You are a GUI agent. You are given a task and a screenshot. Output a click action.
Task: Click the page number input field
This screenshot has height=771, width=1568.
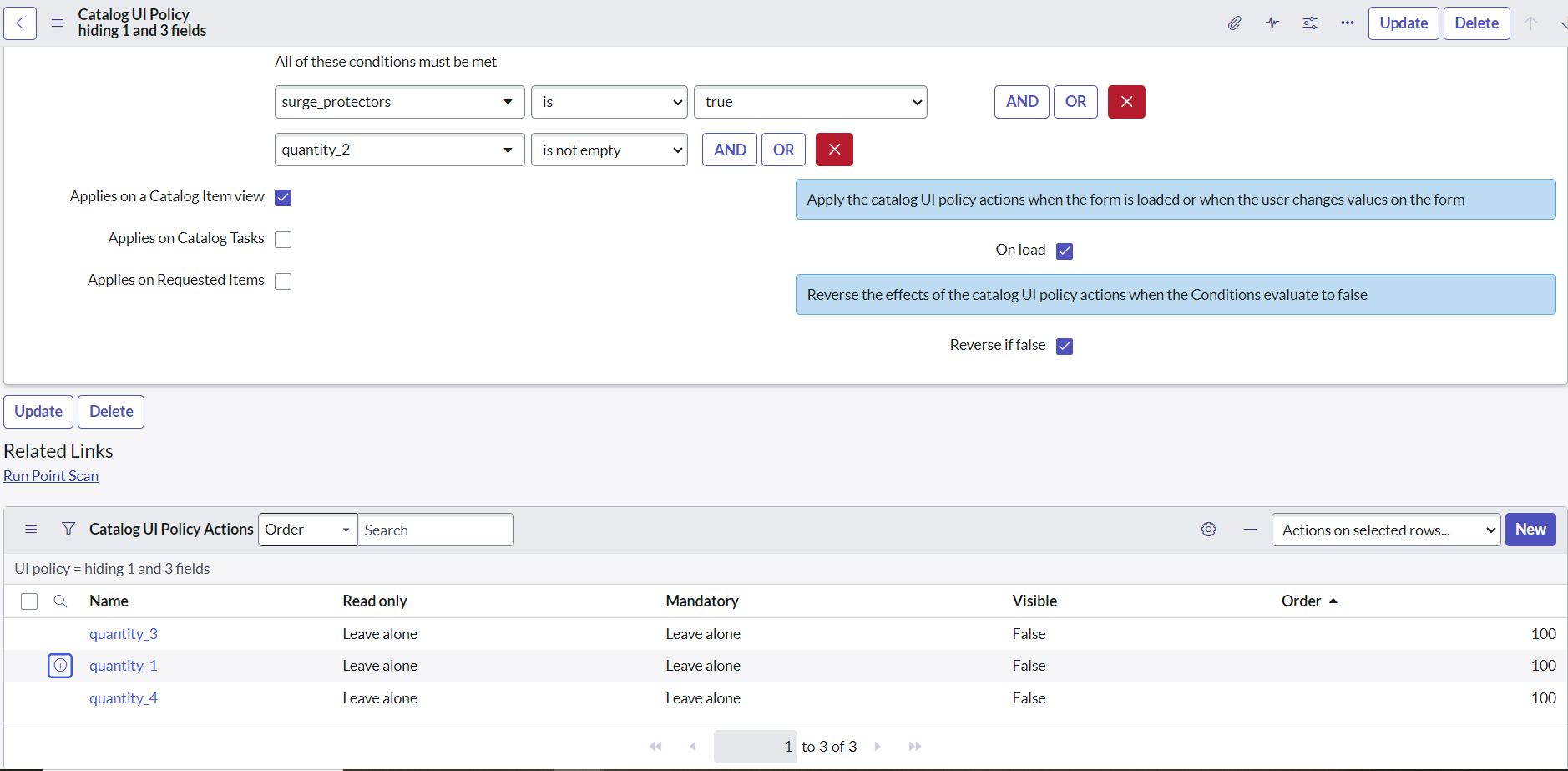(x=756, y=747)
